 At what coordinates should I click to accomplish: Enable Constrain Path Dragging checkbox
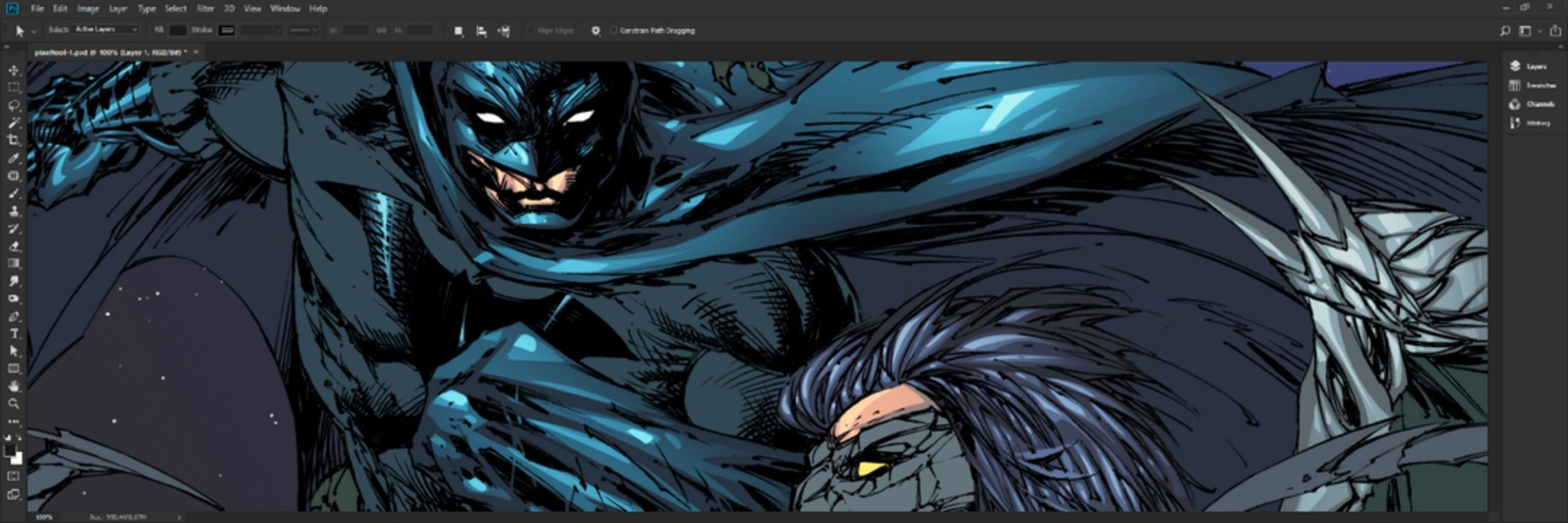[x=614, y=30]
